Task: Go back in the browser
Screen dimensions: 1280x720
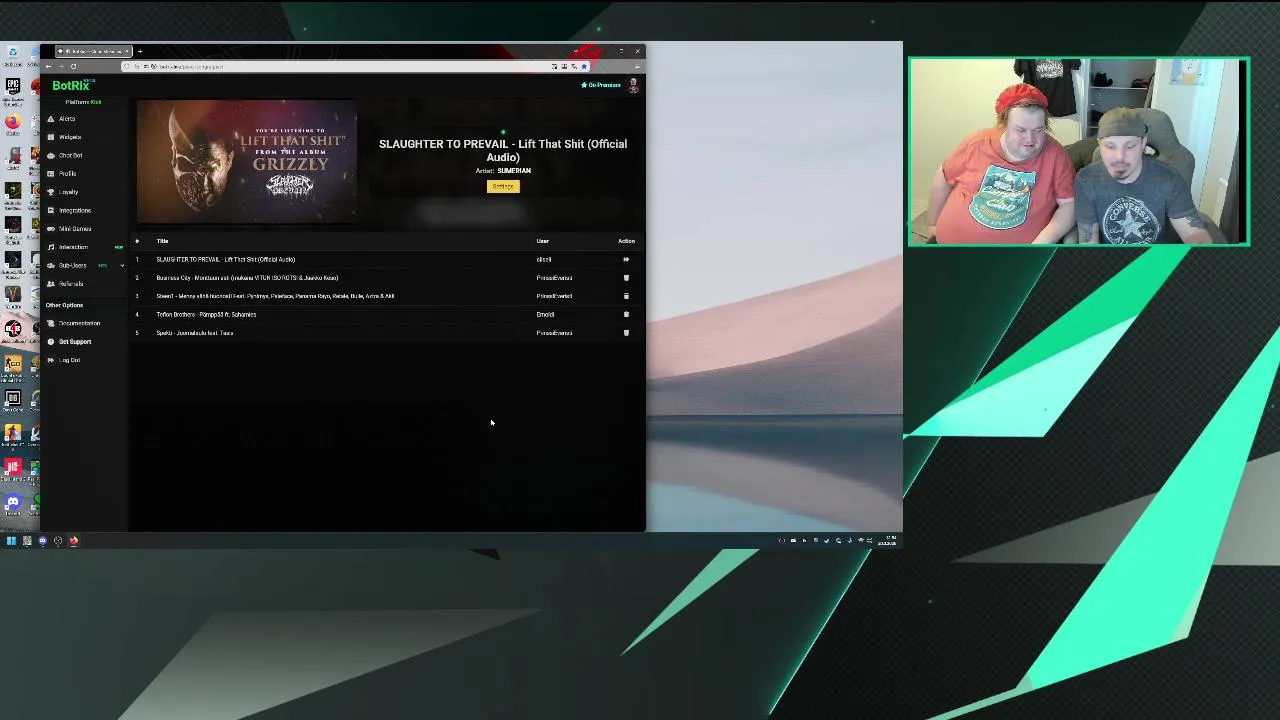Action: pos(48,66)
